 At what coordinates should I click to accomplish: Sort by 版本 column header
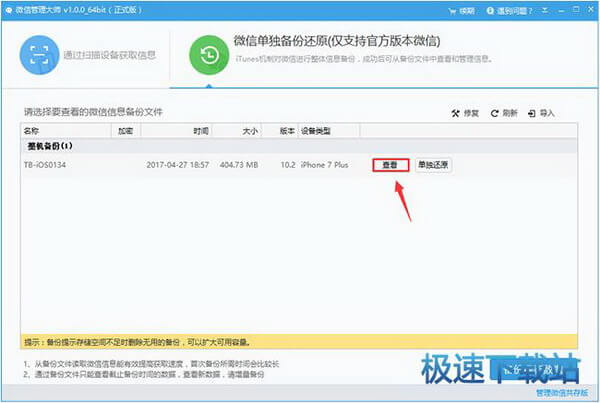280,131
